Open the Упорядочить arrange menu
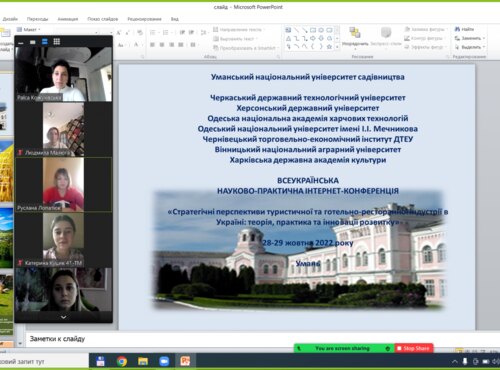The image size is (500, 370). click(x=355, y=37)
